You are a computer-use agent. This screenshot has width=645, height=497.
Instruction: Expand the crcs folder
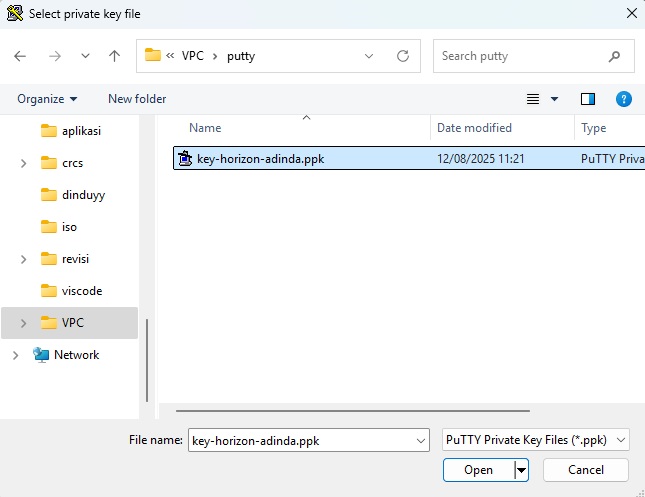[x=23, y=163]
